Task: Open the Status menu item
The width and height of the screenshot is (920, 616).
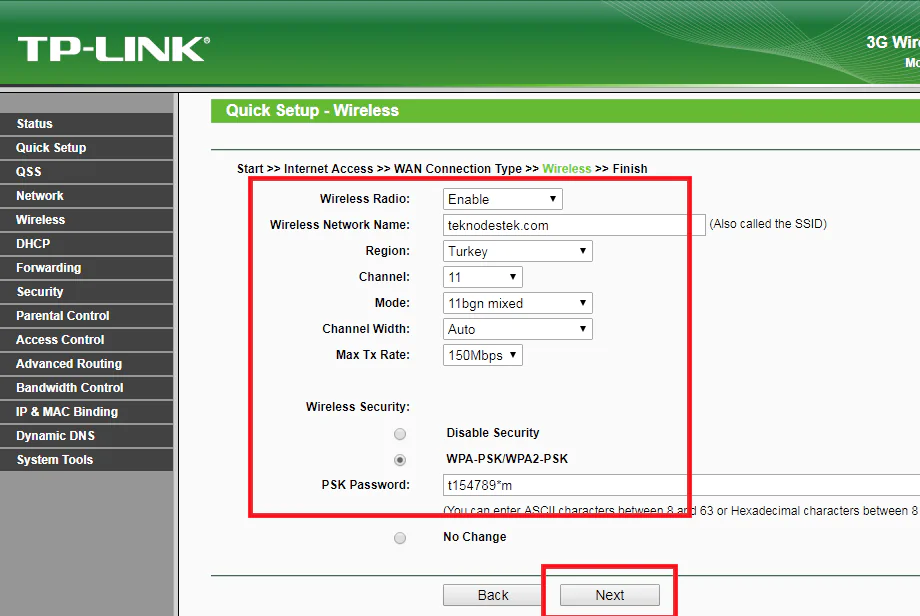Action: (87, 124)
